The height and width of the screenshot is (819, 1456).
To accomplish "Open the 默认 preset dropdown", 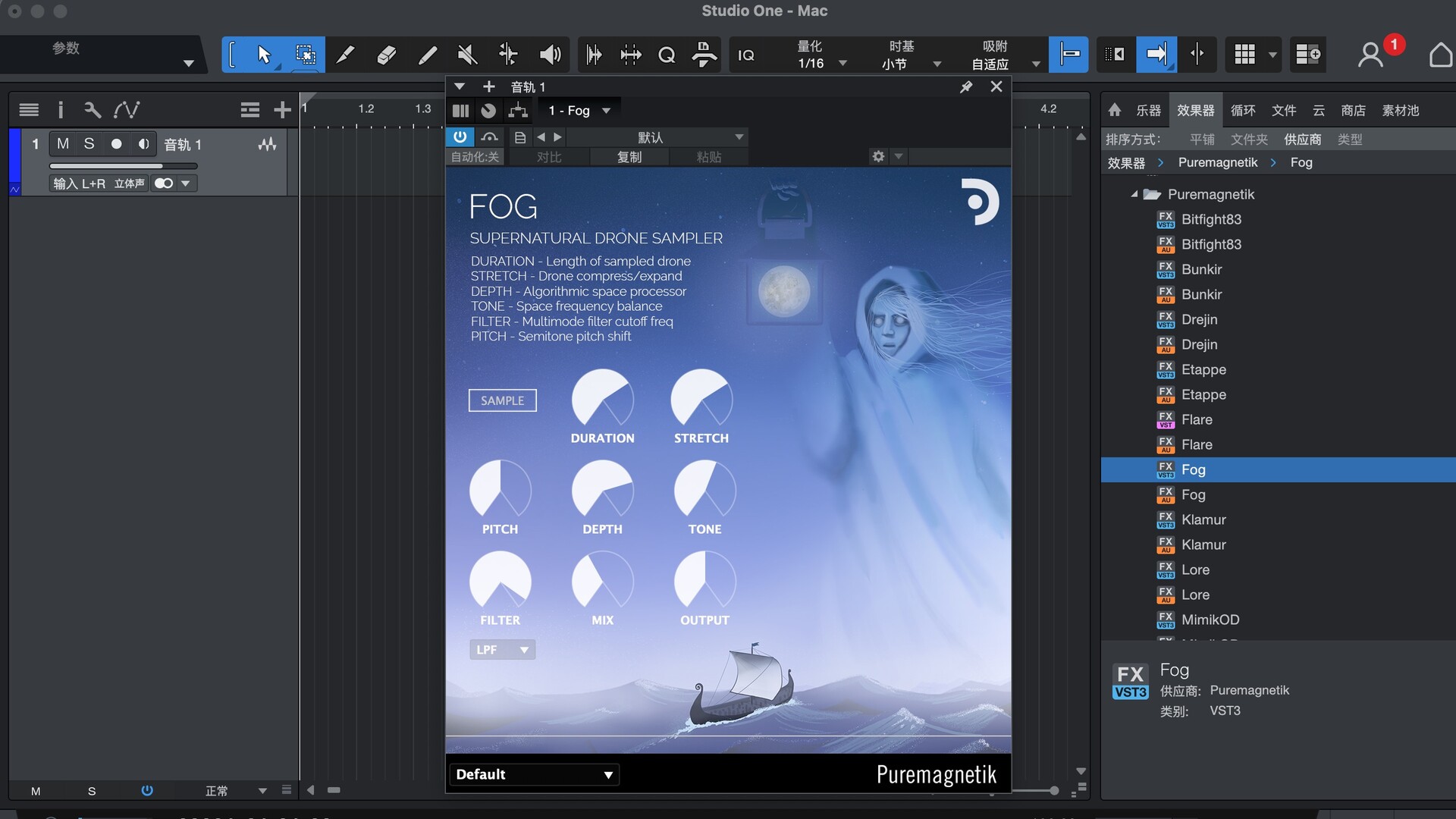I will coord(657,137).
